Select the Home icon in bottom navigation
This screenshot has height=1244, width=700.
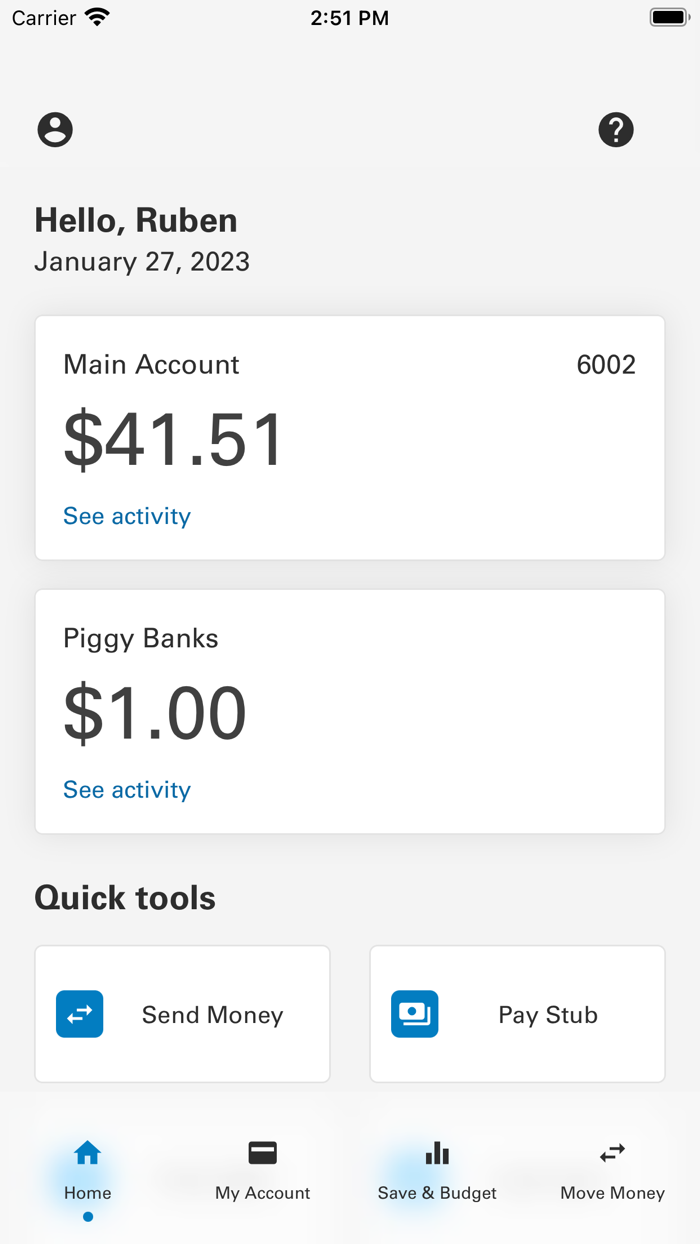tap(87, 1153)
